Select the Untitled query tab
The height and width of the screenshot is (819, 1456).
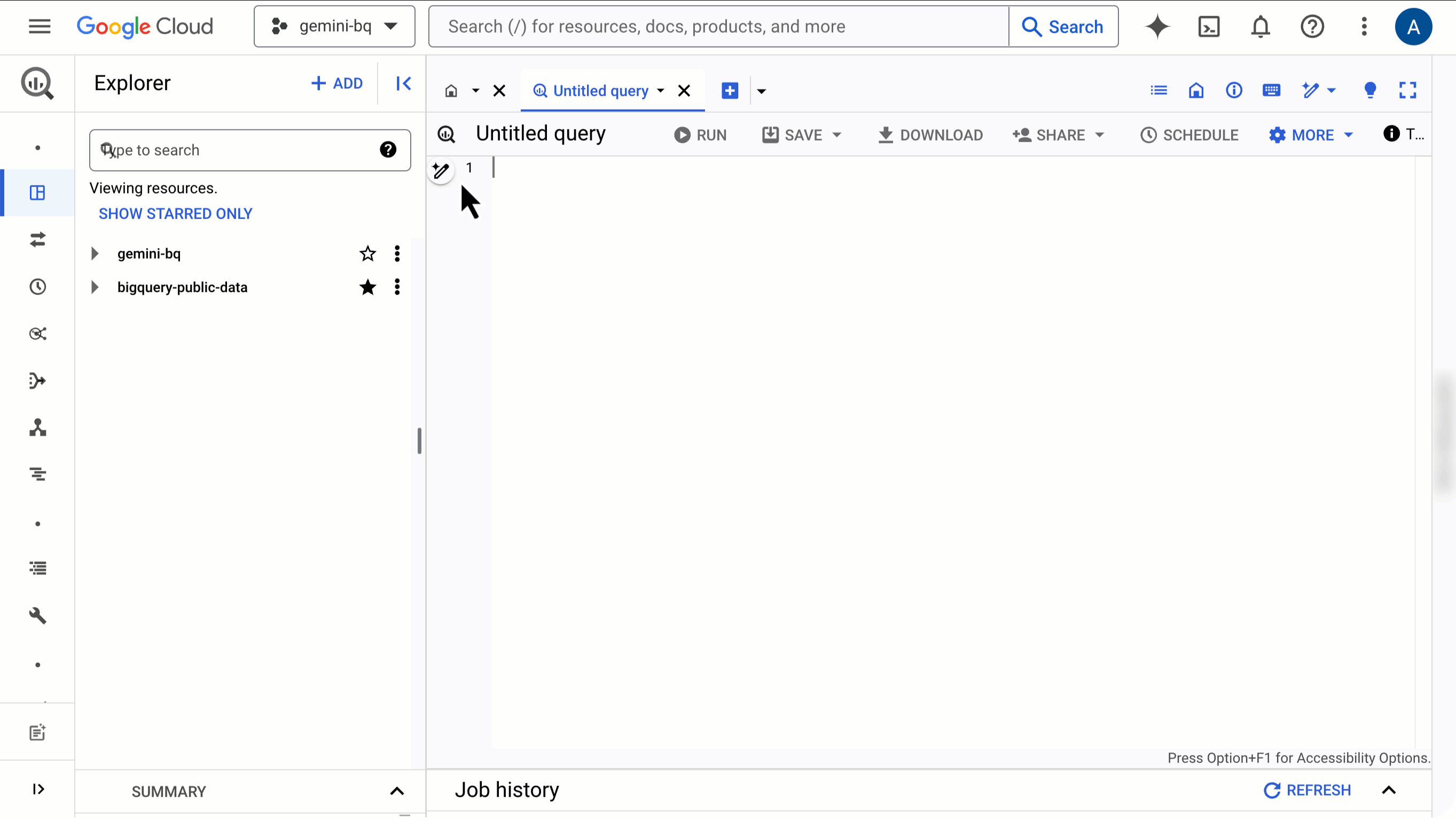pos(600,91)
